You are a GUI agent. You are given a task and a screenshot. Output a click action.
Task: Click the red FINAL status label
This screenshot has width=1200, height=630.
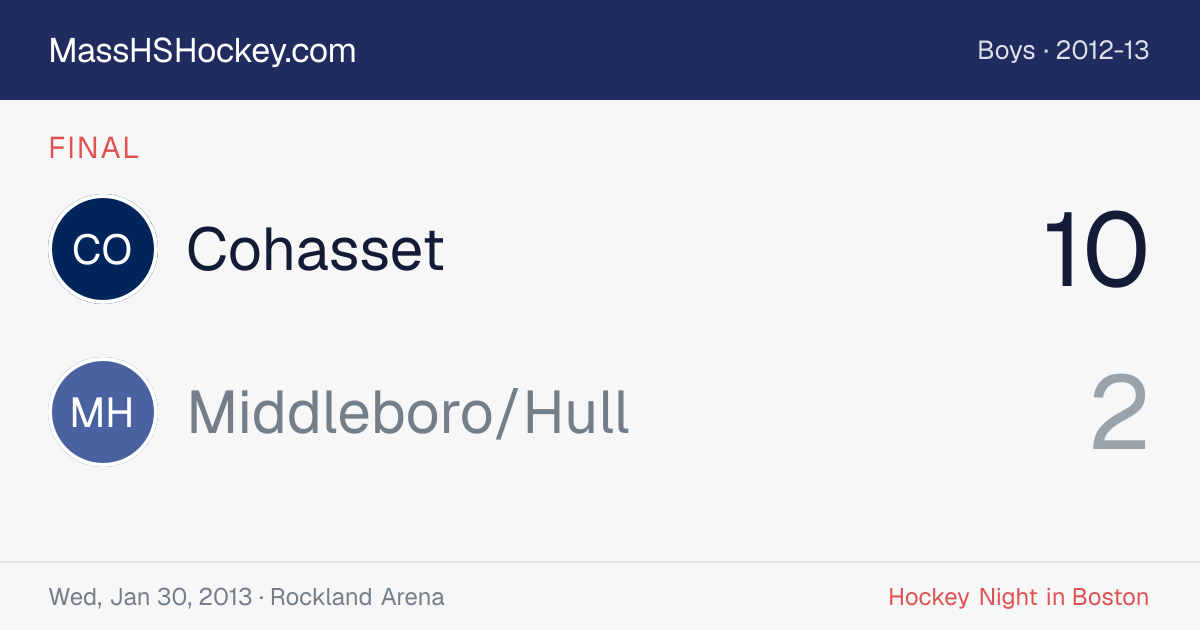tap(94, 149)
